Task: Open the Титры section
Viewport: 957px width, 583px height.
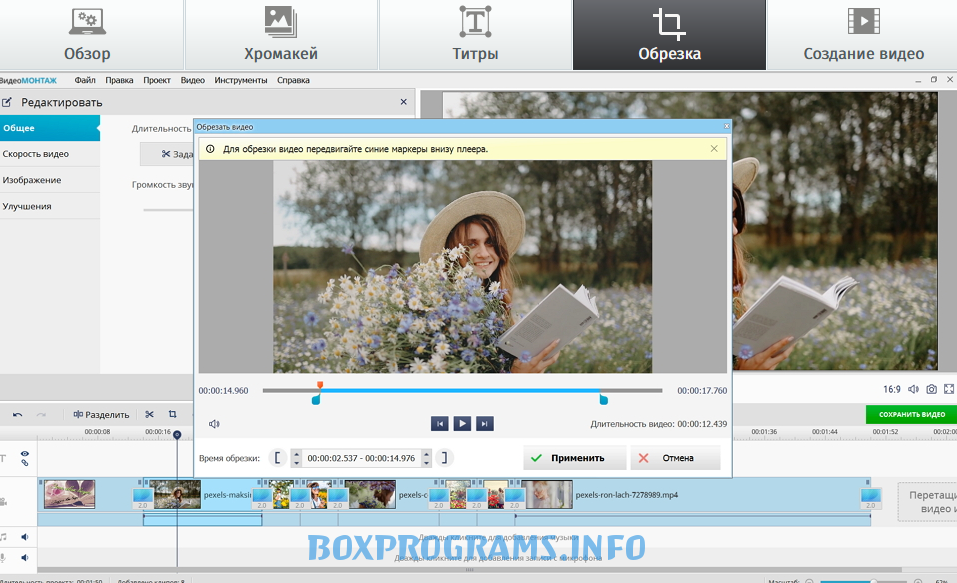Action: click(475, 35)
